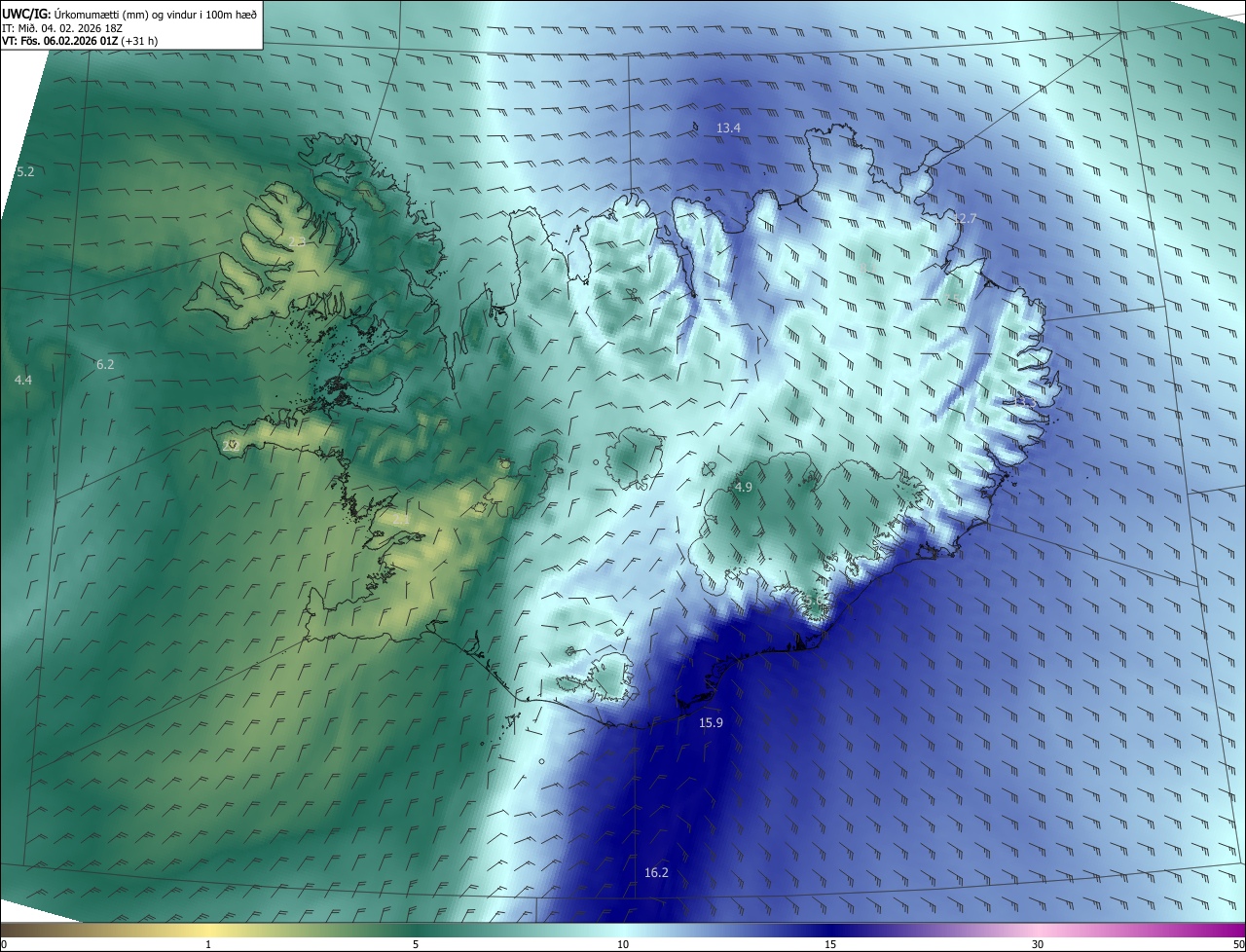The height and width of the screenshot is (952, 1246).
Task: Click the 12.7 value label in the northeast
Action: 964,219
